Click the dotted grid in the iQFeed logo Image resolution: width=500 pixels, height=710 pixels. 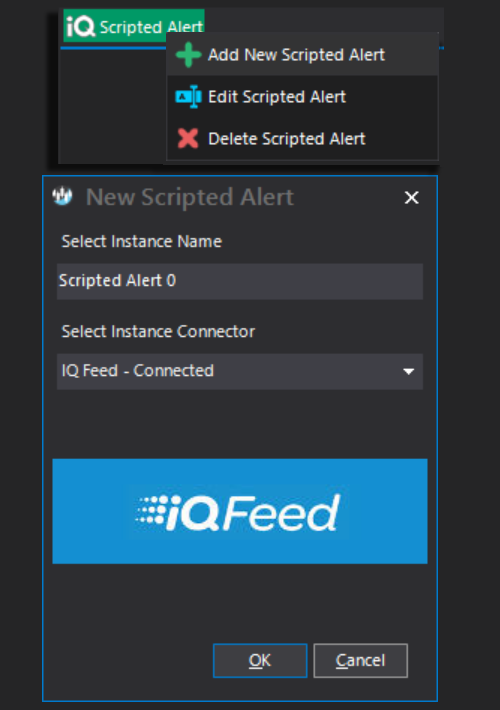pos(151,510)
